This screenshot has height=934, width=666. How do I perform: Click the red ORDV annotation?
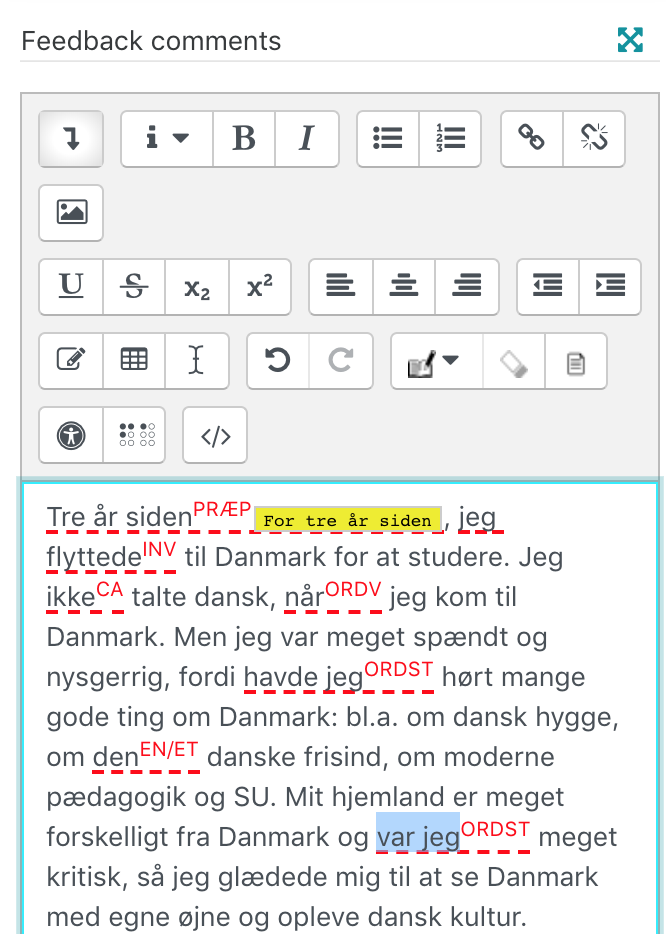(353, 589)
